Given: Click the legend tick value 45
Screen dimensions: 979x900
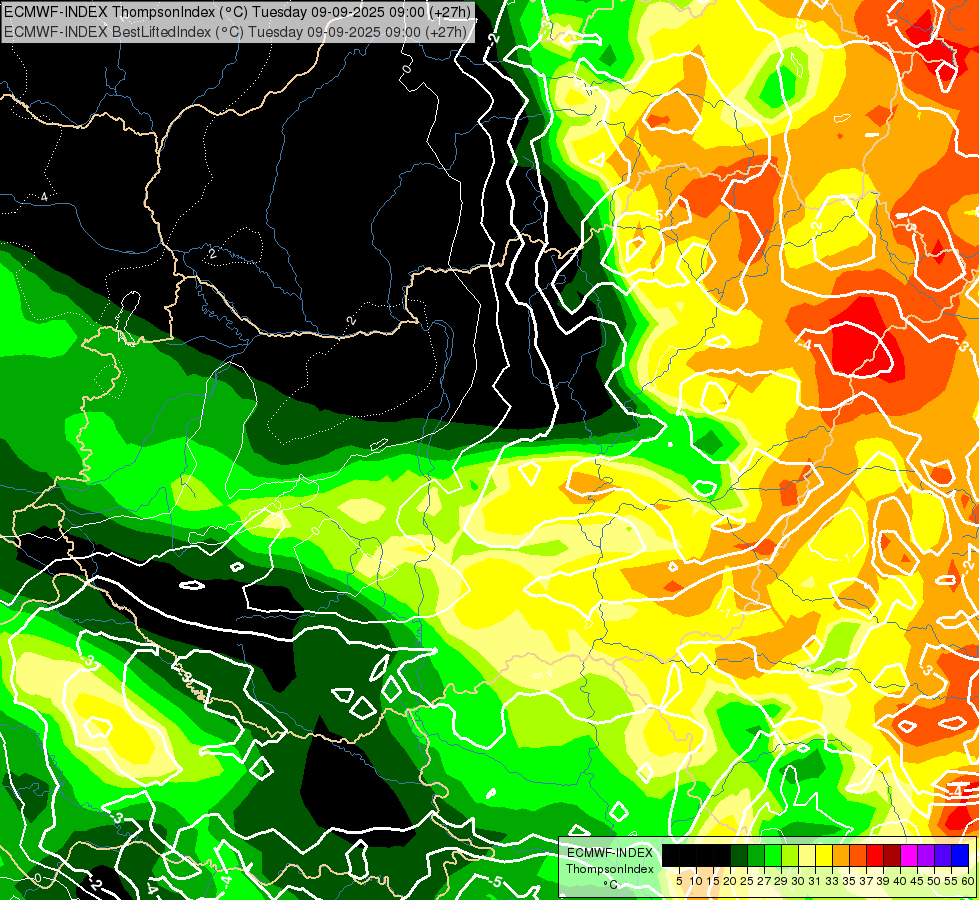Looking at the screenshot, I should [918, 881].
